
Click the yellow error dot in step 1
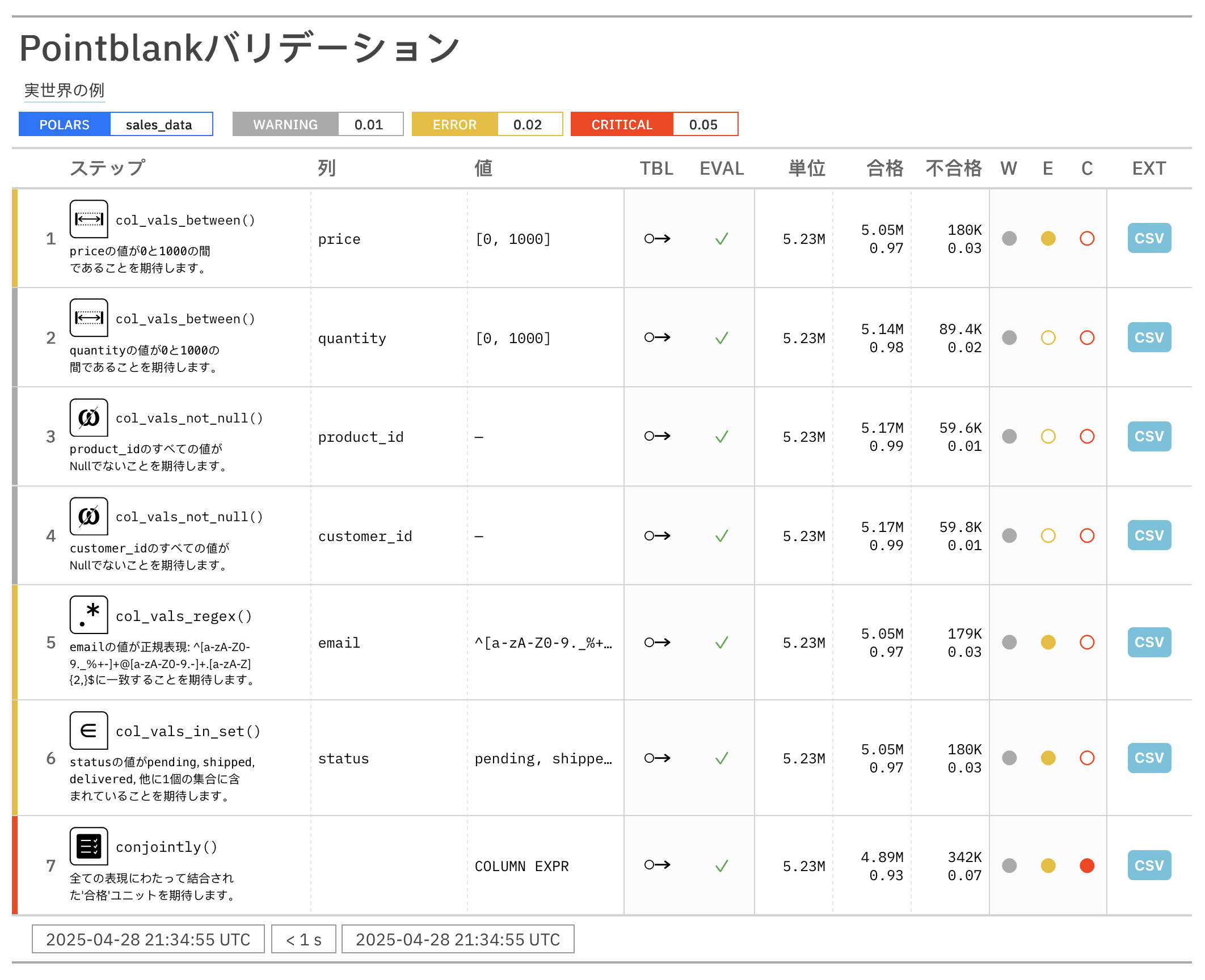click(x=1048, y=239)
